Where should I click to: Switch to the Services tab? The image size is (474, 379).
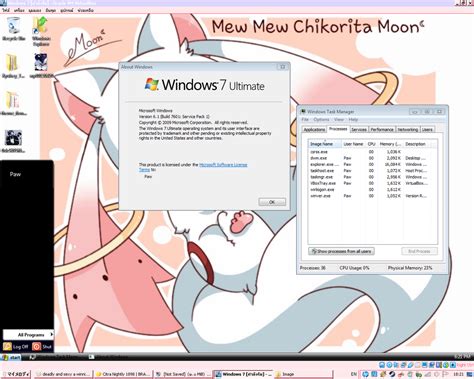click(359, 129)
